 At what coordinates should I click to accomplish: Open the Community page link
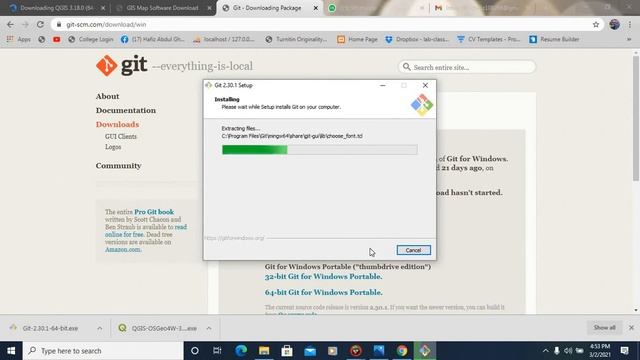tap(118, 166)
